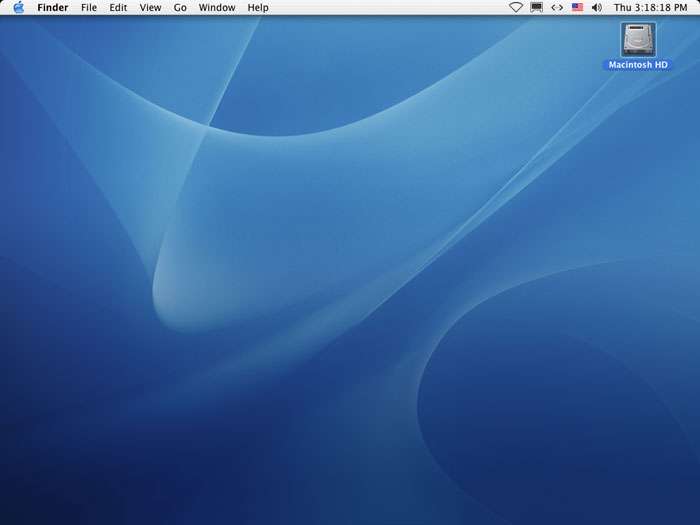
Task: Click the "Thu" day in the clock
Action: pos(623,7)
